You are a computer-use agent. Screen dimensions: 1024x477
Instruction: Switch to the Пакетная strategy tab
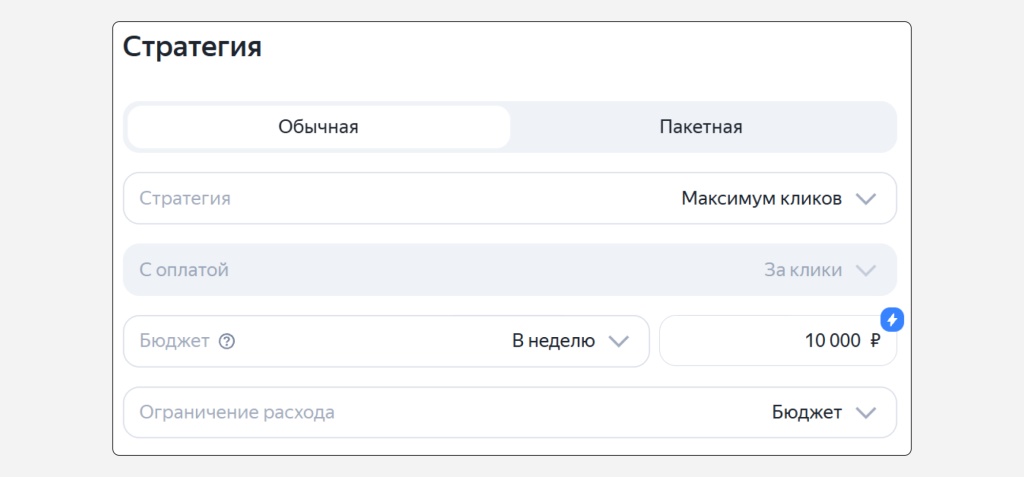[x=701, y=127]
